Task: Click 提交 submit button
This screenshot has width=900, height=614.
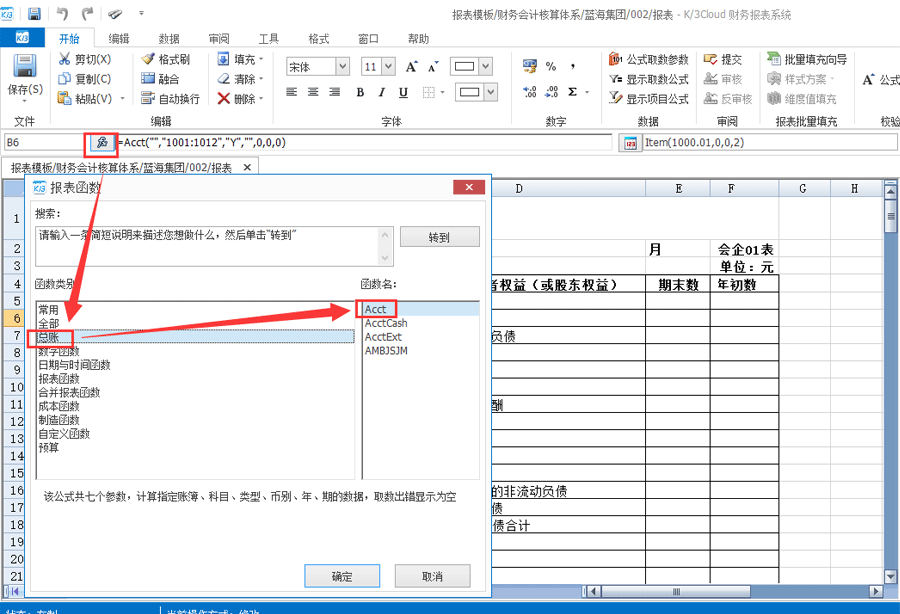Action: tap(723, 59)
